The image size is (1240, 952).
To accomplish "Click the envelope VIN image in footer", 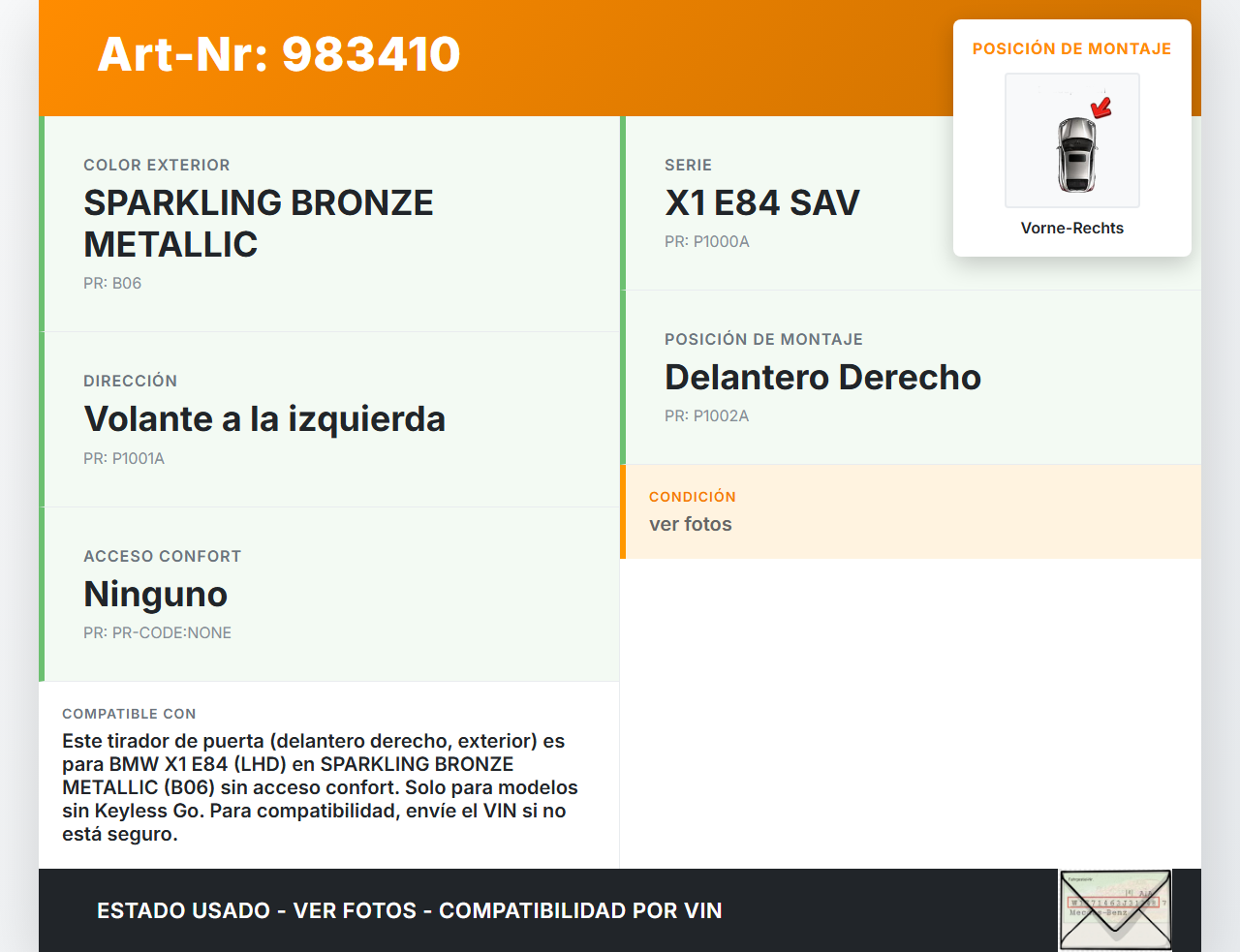I will 1115,910.
